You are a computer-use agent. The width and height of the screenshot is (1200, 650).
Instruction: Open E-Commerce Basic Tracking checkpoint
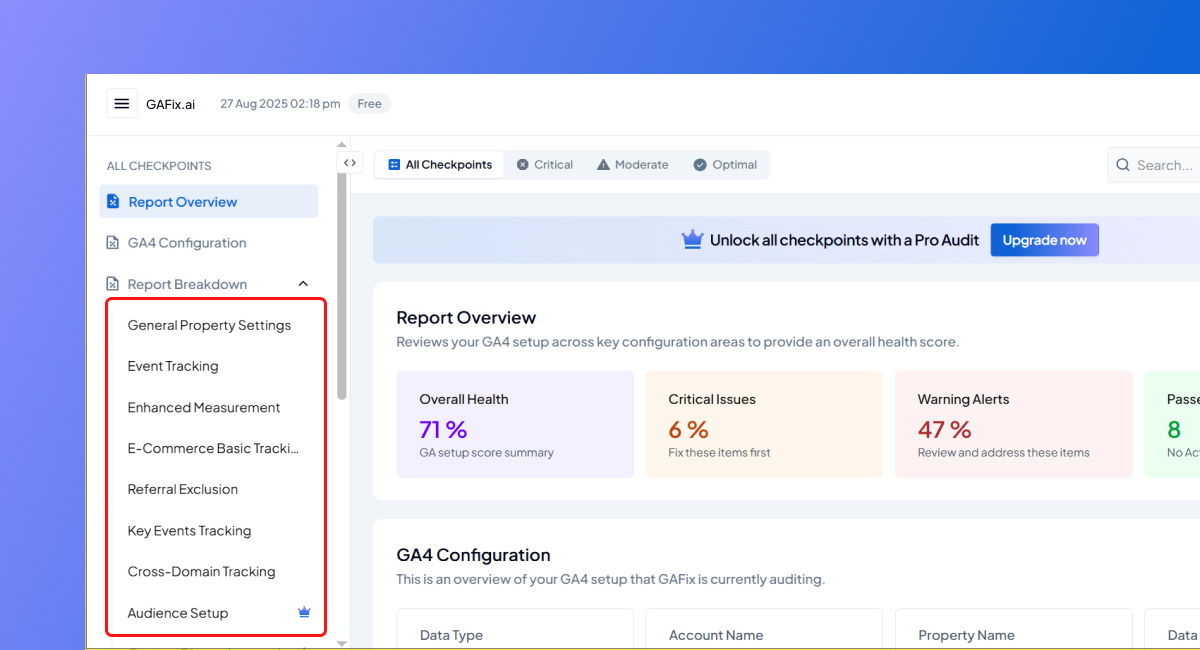(213, 449)
